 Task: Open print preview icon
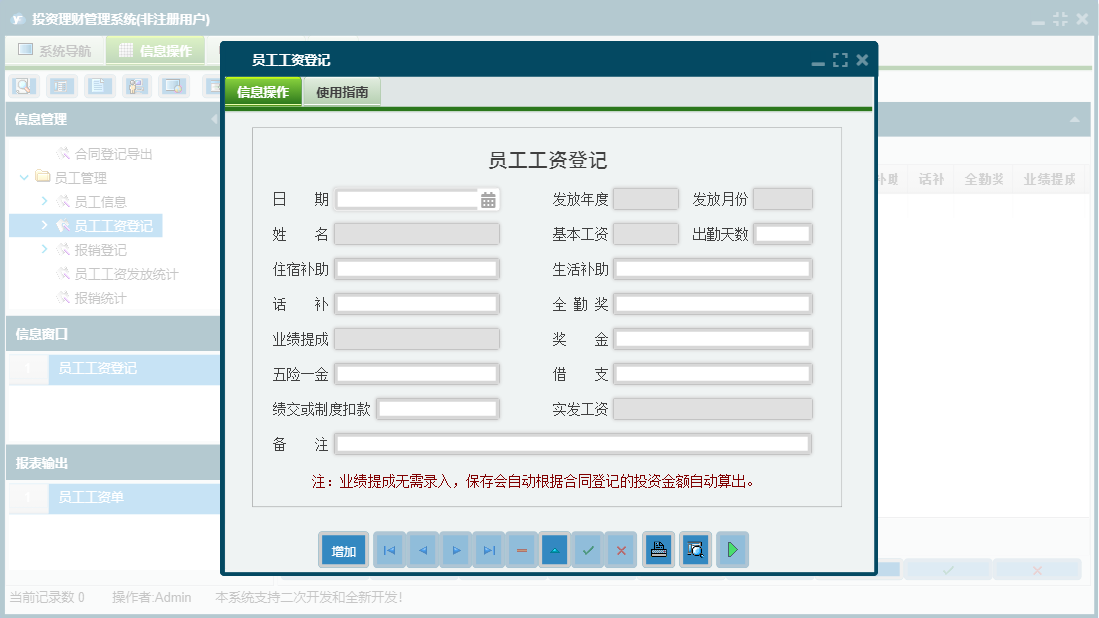point(695,549)
